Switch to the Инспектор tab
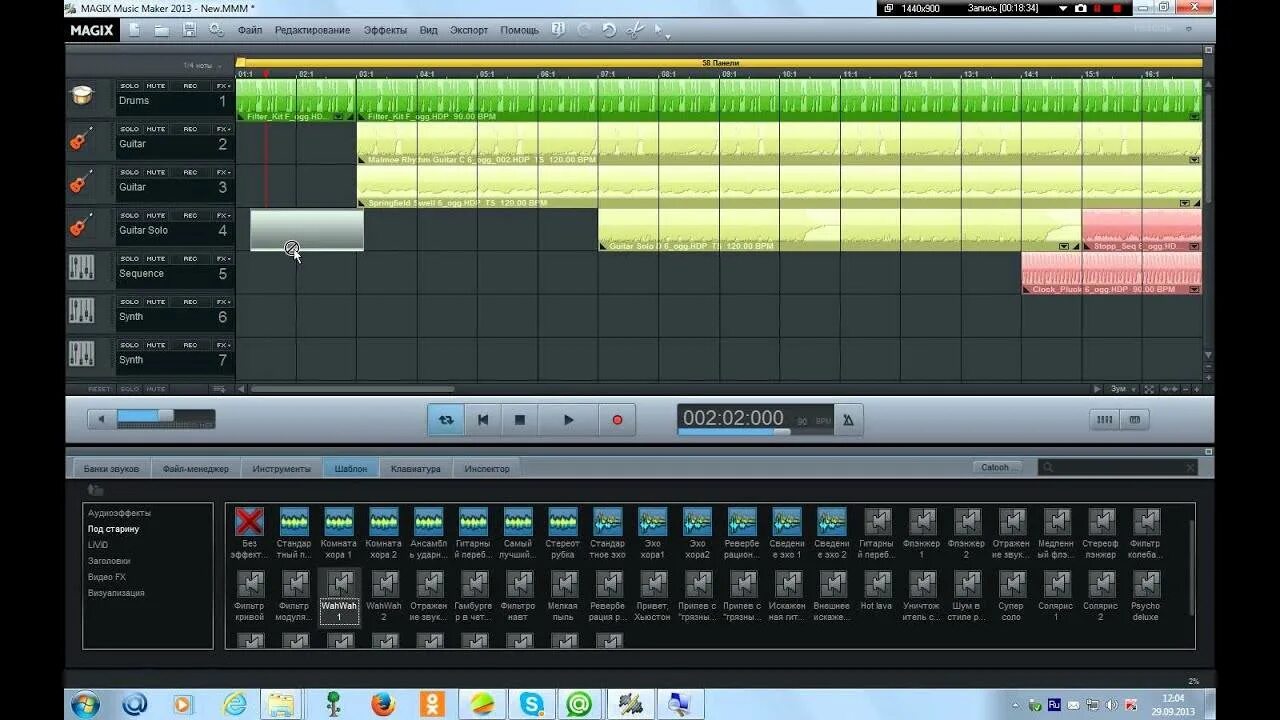The image size is (1280, 720). (x=487, y=468)
